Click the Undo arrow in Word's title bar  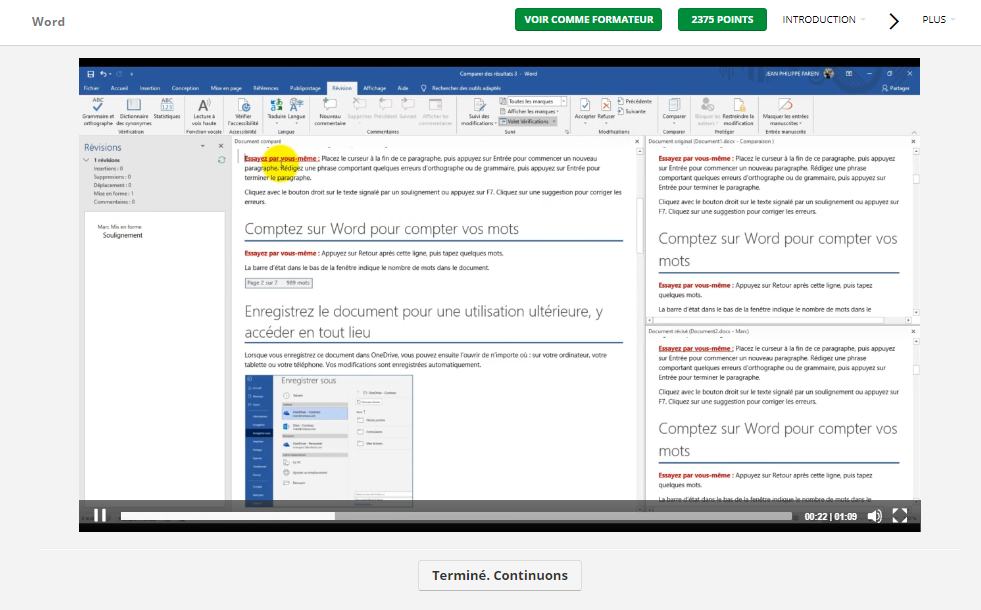[103, 74]
